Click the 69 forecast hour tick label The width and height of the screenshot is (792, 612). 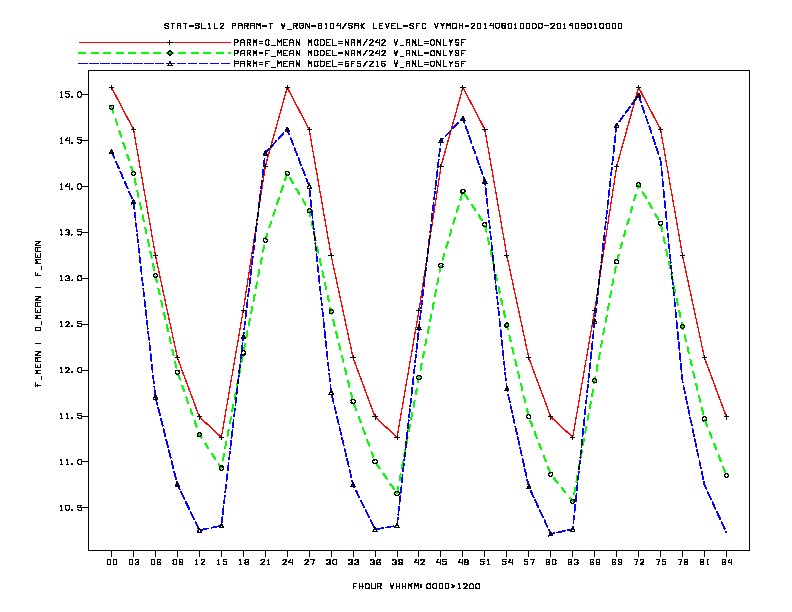click(617, 562)
